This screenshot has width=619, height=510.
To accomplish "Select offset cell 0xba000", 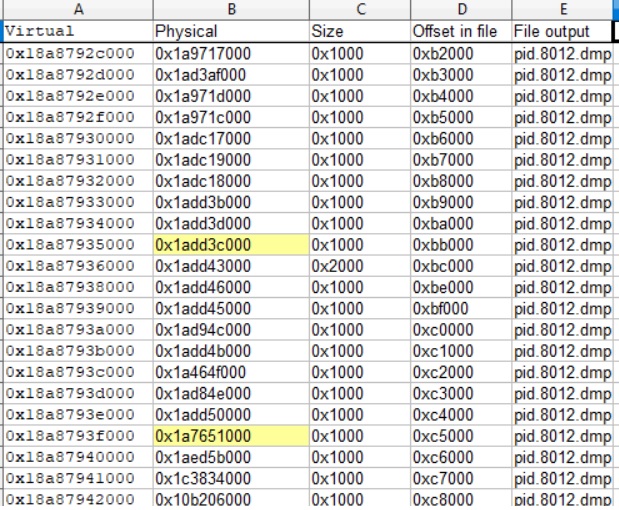I will point(461,223).
